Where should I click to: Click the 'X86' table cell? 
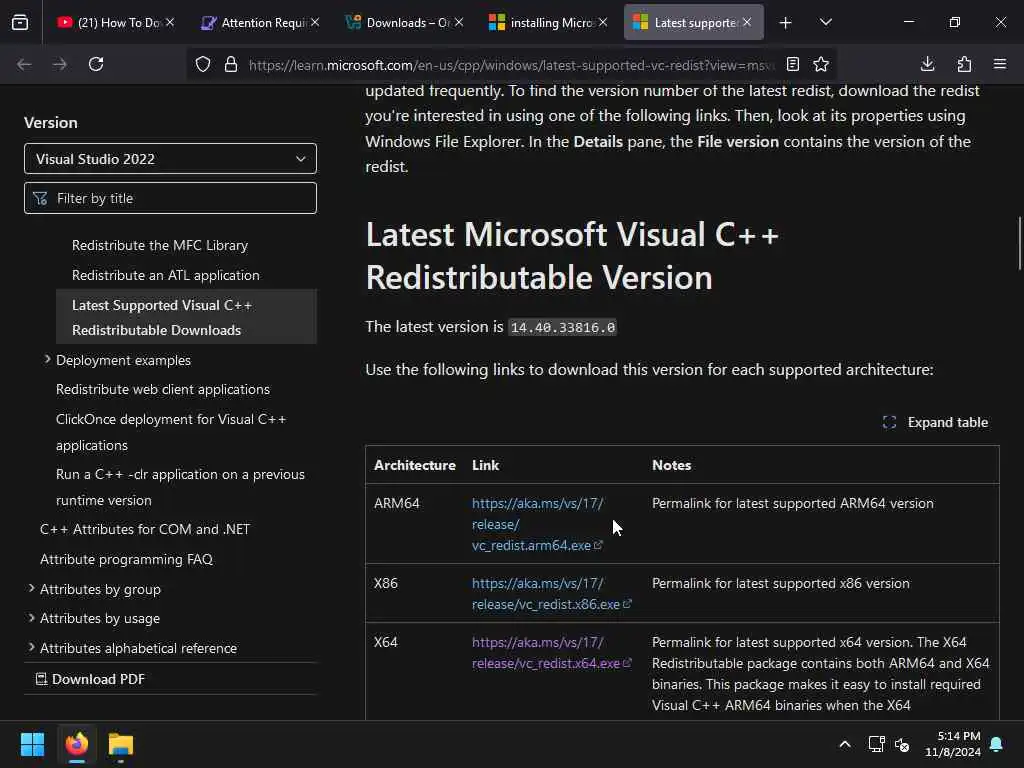385,583
